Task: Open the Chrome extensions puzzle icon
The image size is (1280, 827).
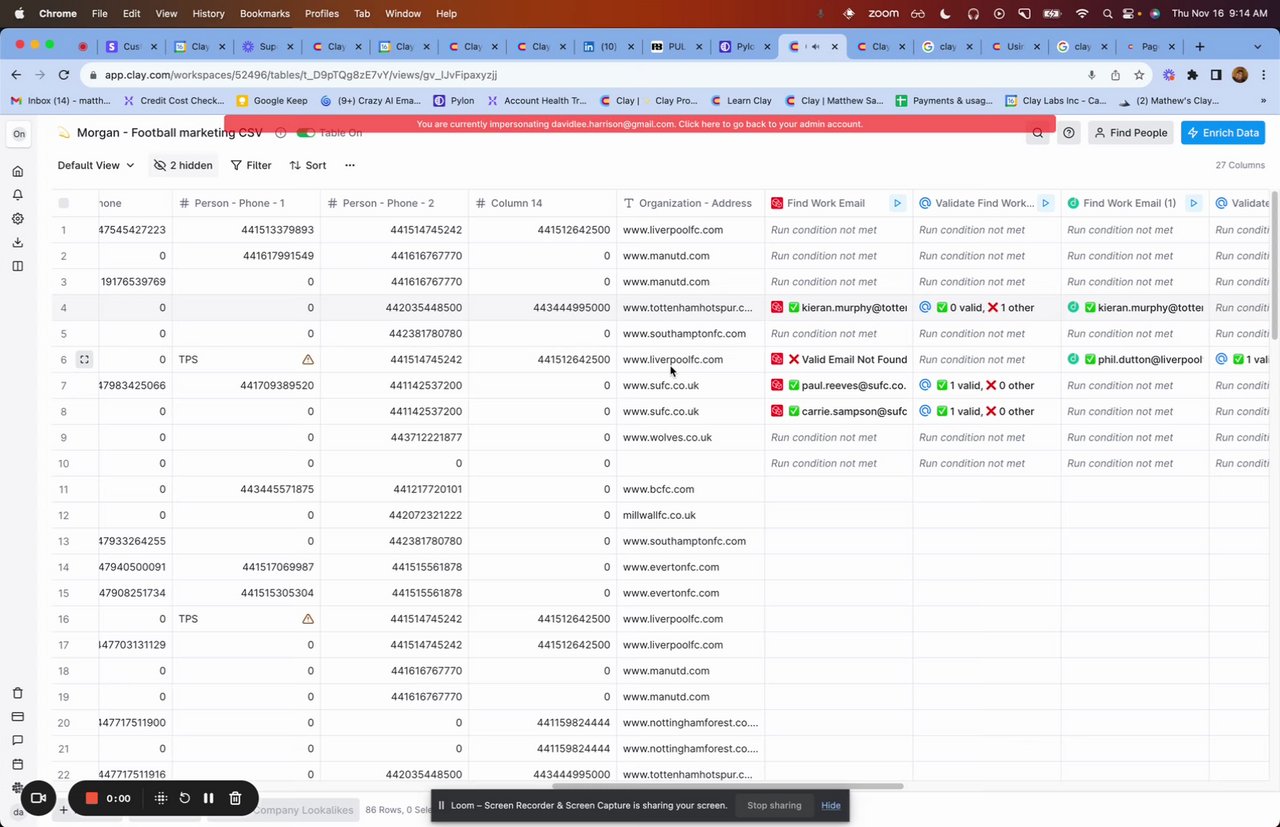Action: 1192,75
